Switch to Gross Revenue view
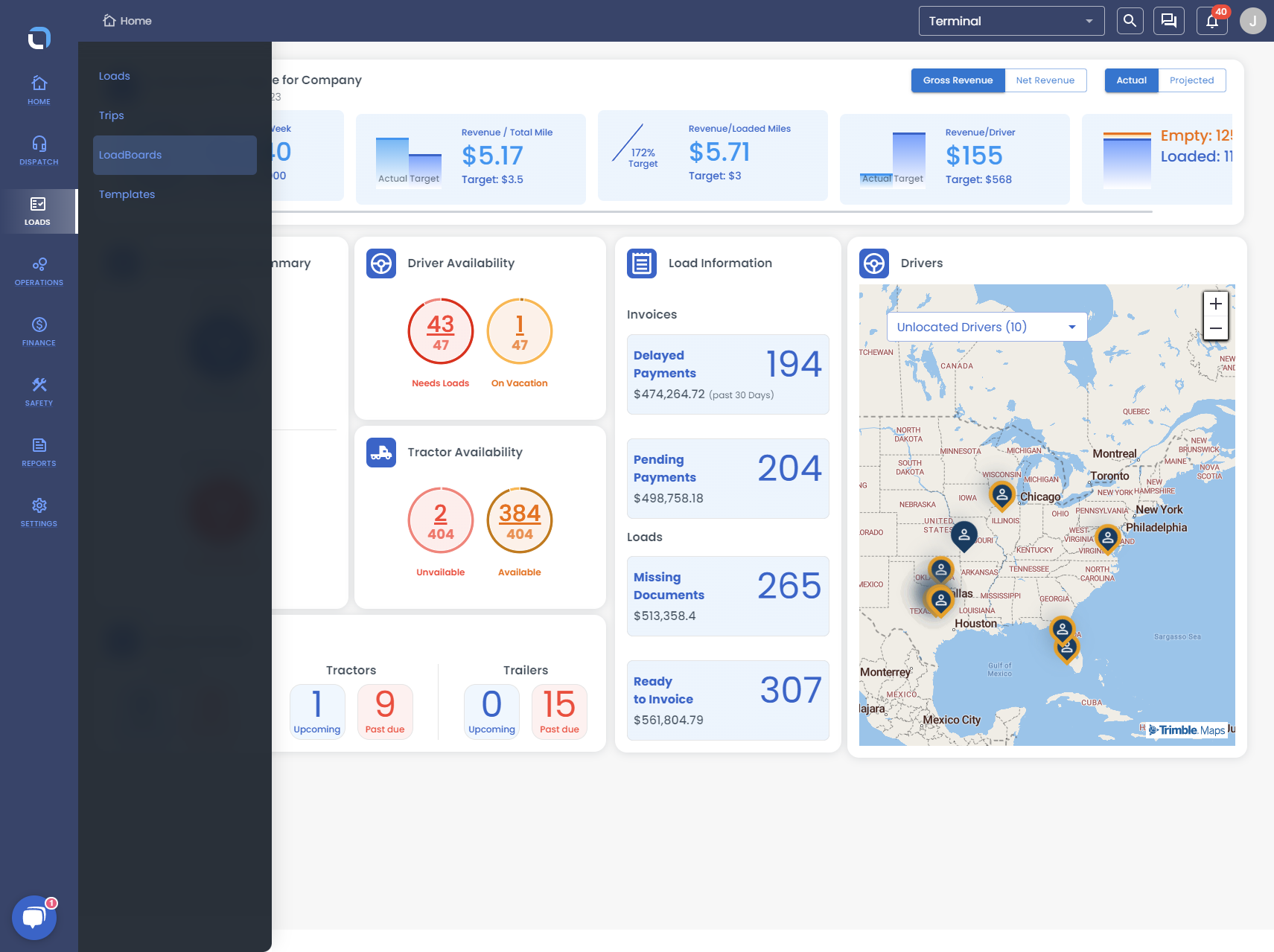Viewport: 1274px width, 952px height. [x=958, y=80]
